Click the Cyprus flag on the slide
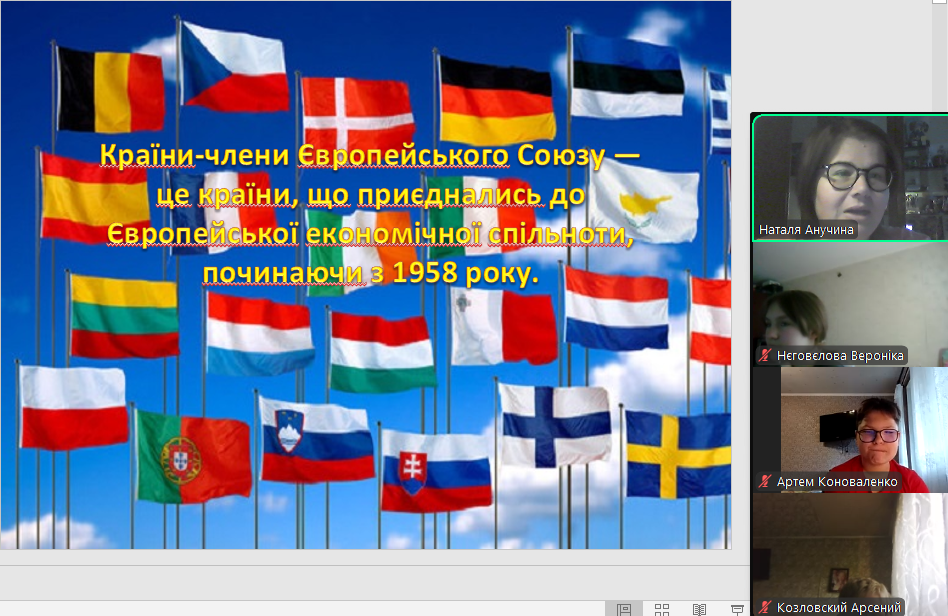Screen dimensions: 948x616 tap(643, 201)
